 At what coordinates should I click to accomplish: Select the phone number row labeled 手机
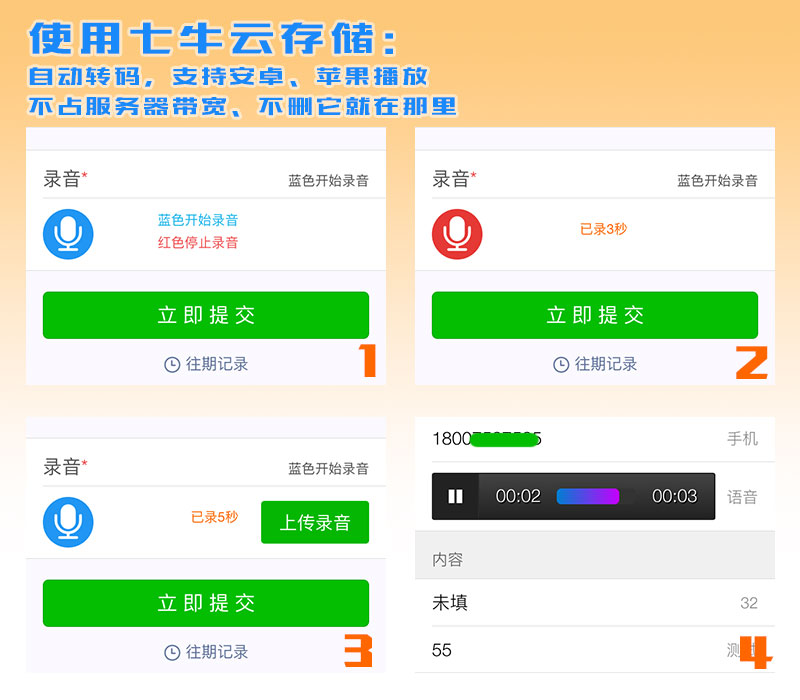594,439
